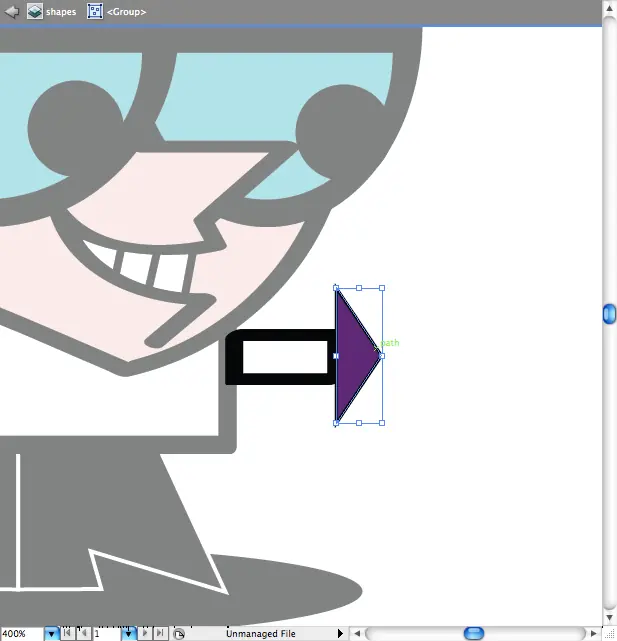The width and height of the screenshot is (617, 641).
Task: Open the zoom level dropdown arrow
Action: pyautogui.click(x=52, y=634)
